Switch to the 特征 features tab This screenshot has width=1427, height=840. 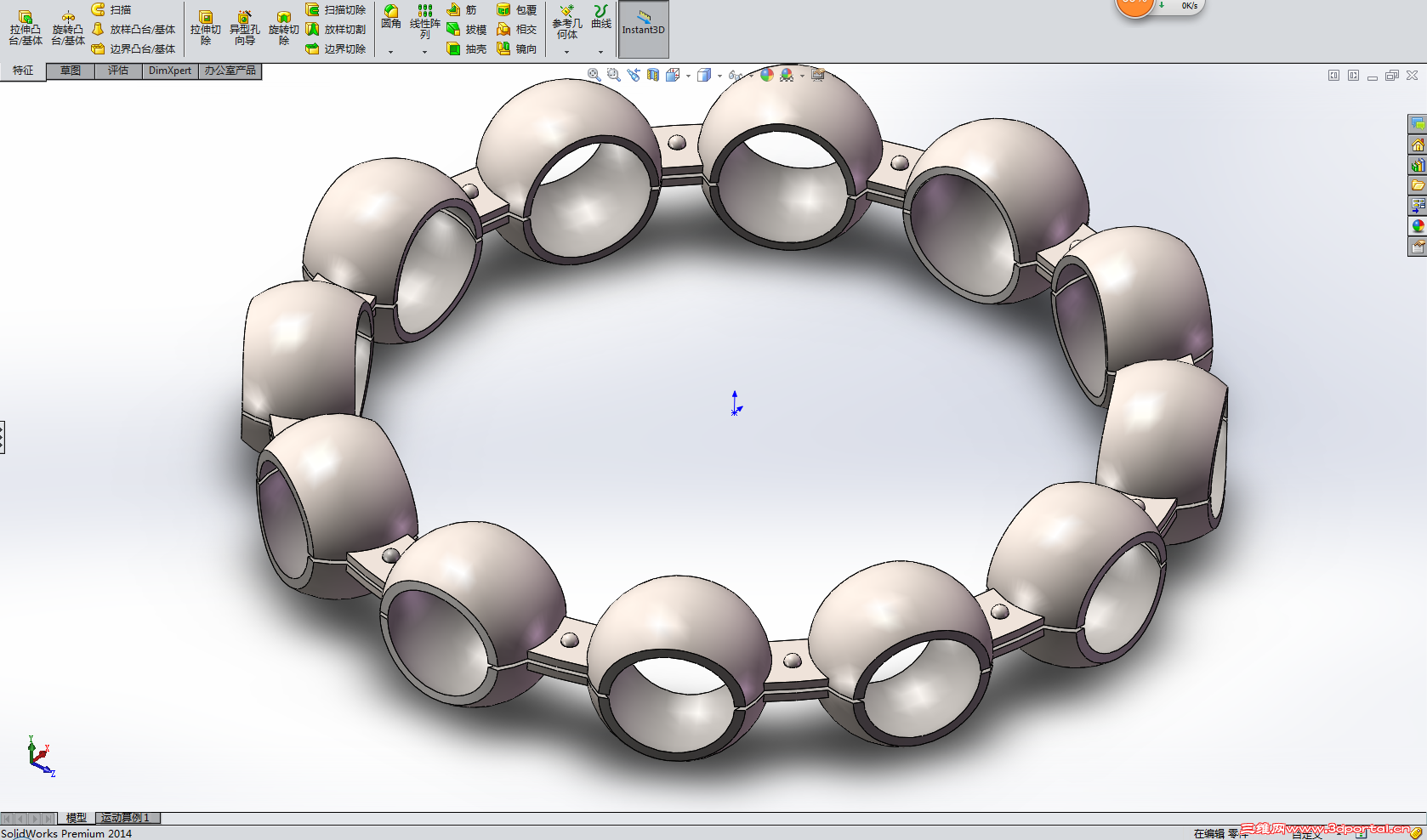pos(23,71)
